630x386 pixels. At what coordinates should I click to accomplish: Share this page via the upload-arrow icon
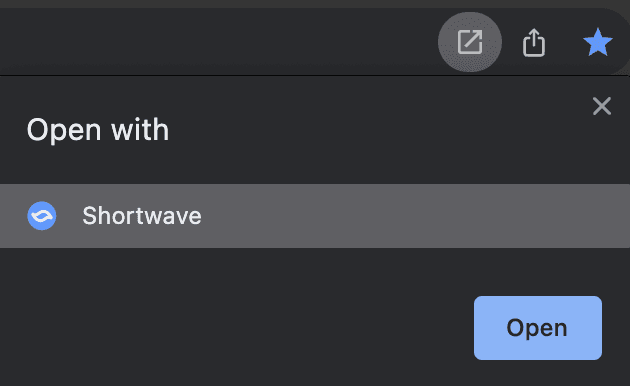tap(534, 42)
